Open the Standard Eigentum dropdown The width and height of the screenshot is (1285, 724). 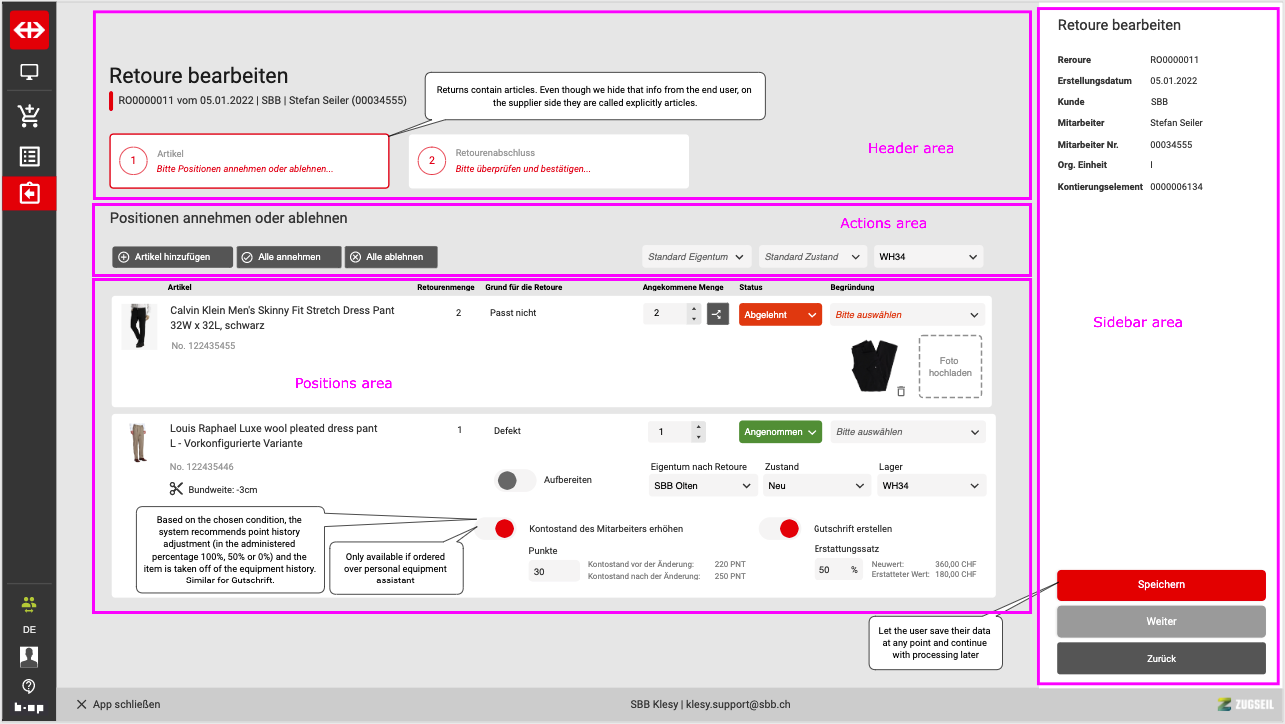(x=697, y=257)
